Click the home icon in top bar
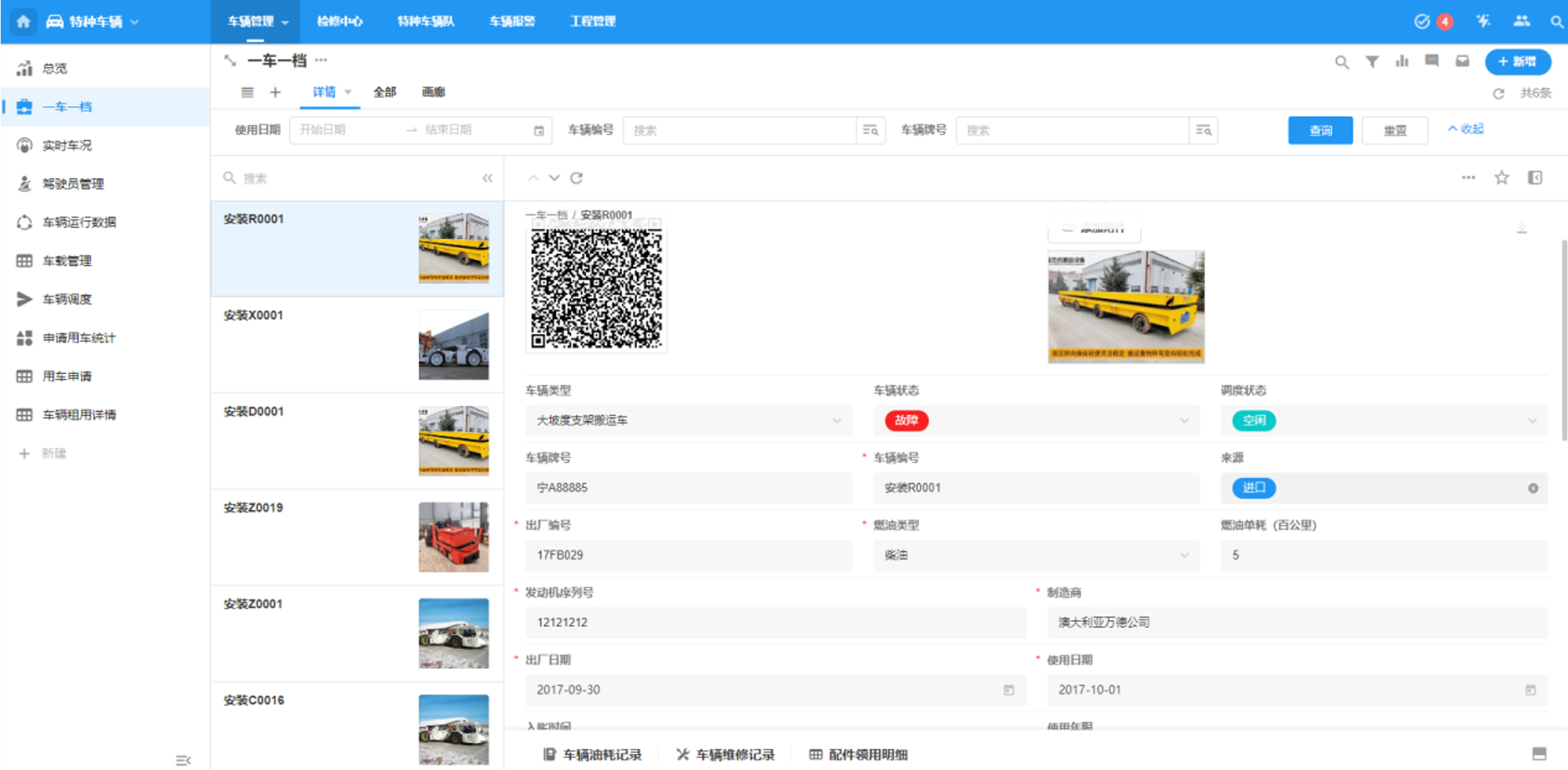Image resolution: width=1568 pixels, height=770 pixels. [23, 21]
